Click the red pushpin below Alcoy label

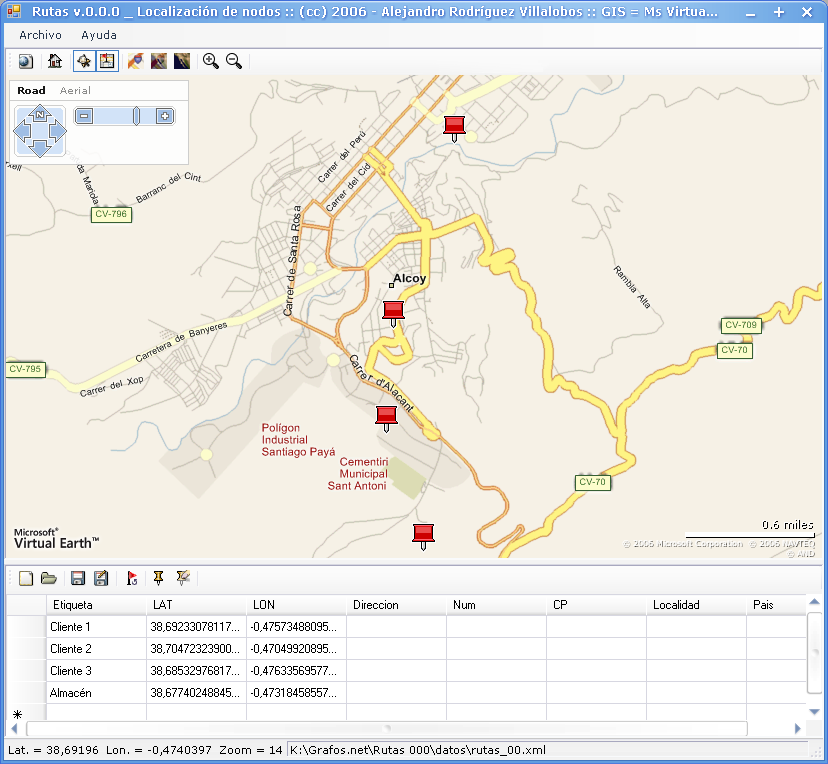(393, 312)
